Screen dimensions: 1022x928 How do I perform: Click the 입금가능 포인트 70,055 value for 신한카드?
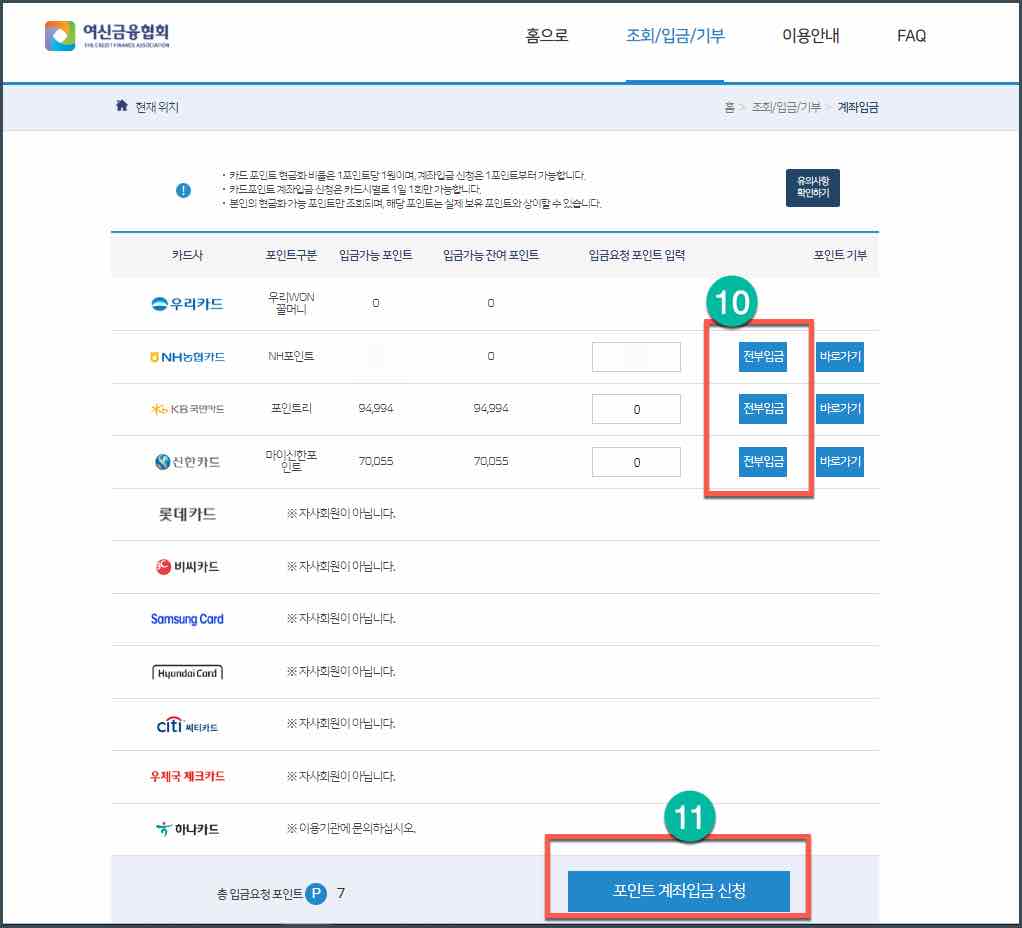point(375,461)
